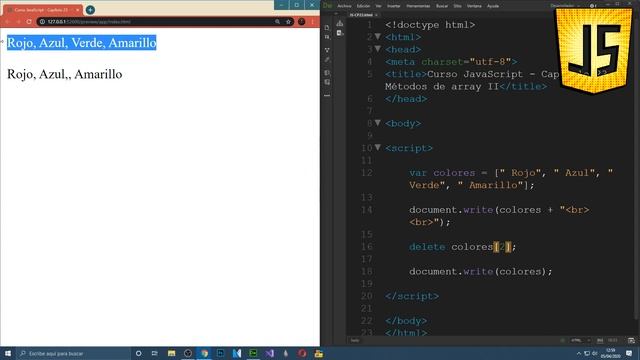This screenshot has height=360, width=640.
Task: Open Photoshop from the taskbar
Action: tap(220, 353)
